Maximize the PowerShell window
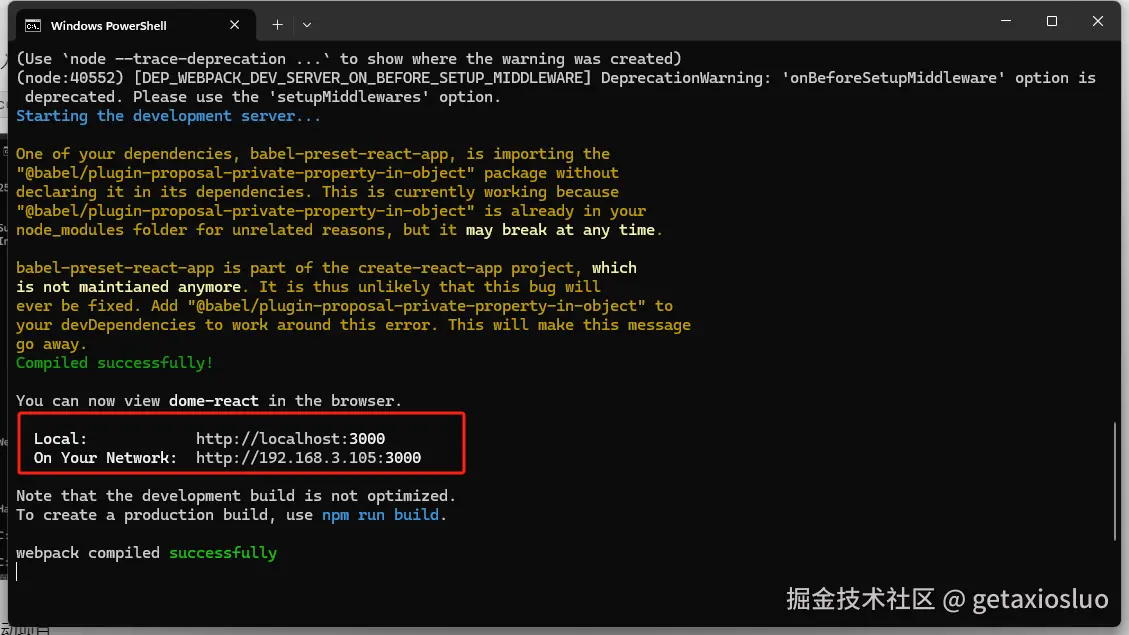This screenshot has height=635, width=1129. tap(1052, 21)
